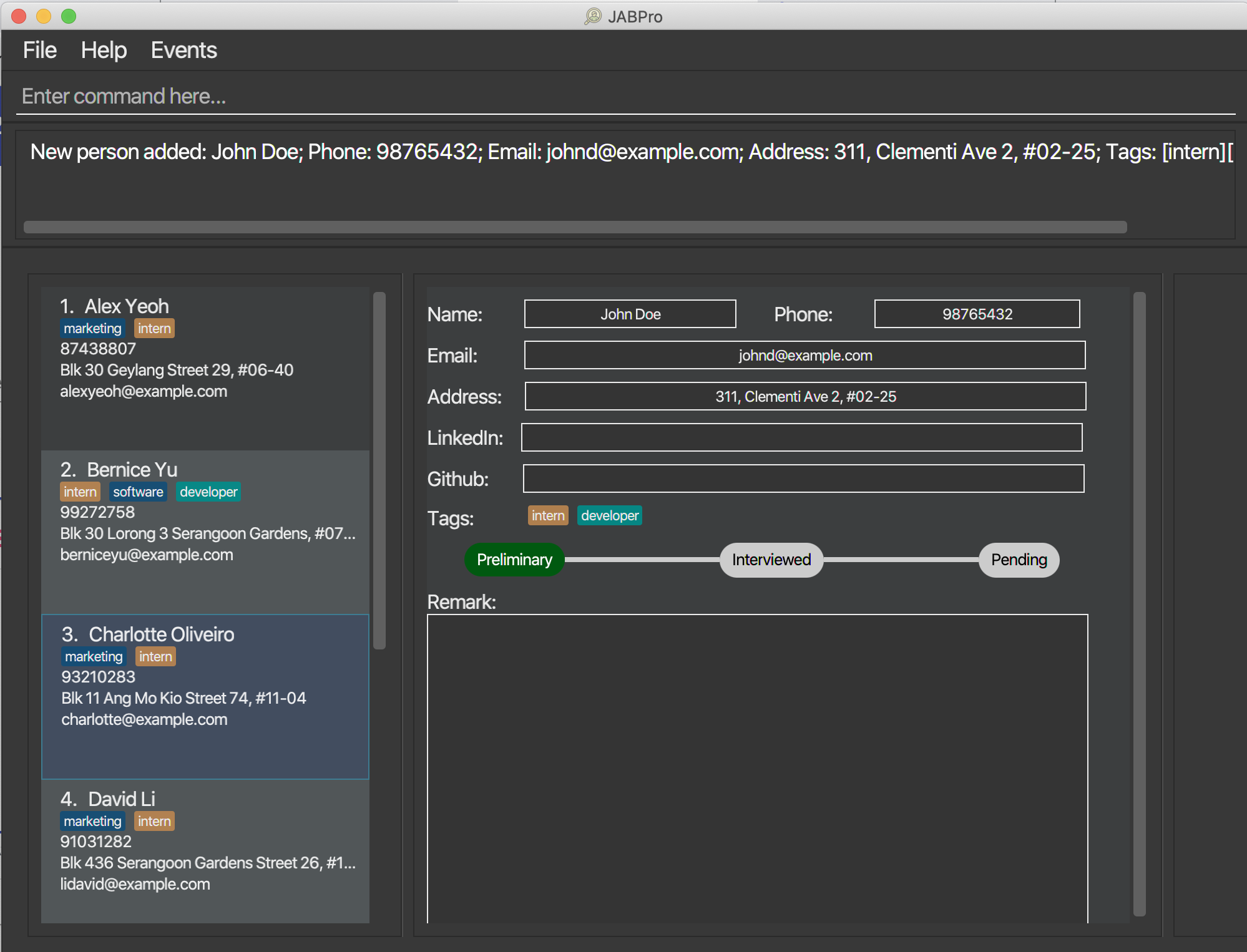The width and height of the screenshot is (1247, 952).
Task: Click the Remark text area
Action: point(756,767)
